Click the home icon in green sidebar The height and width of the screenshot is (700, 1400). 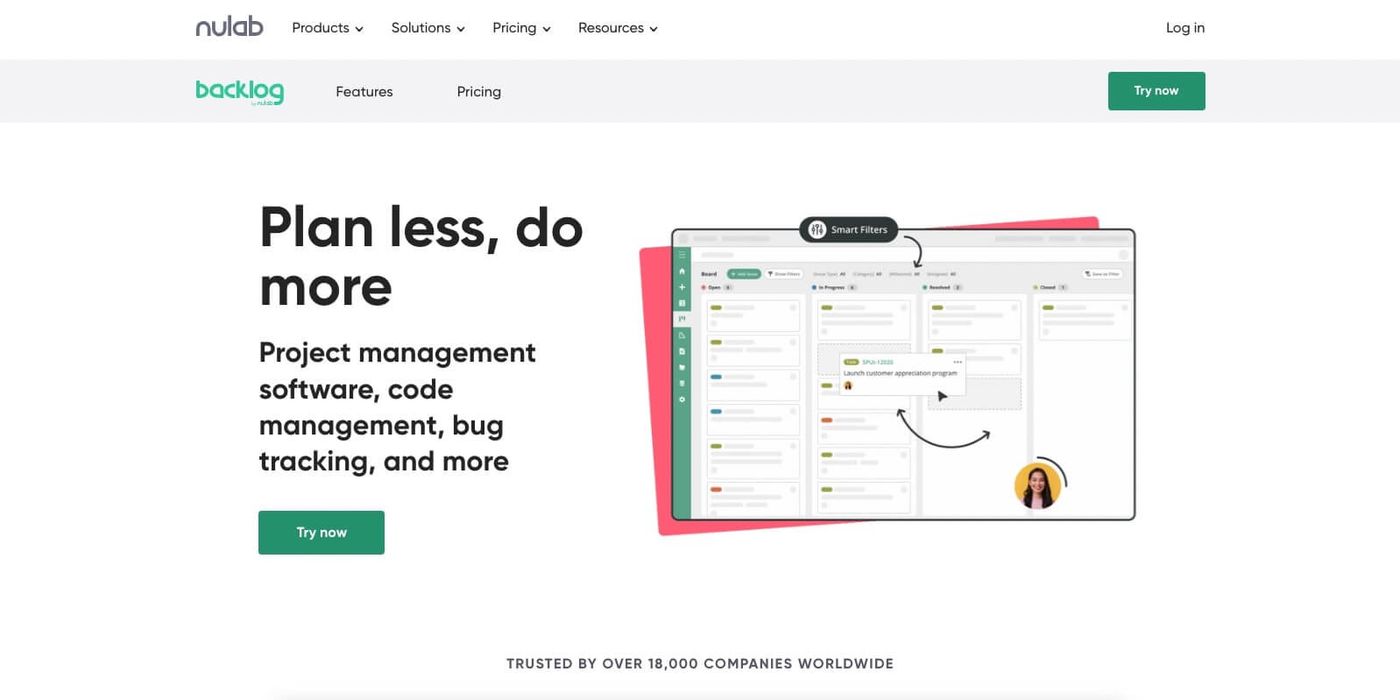point(682,271)
